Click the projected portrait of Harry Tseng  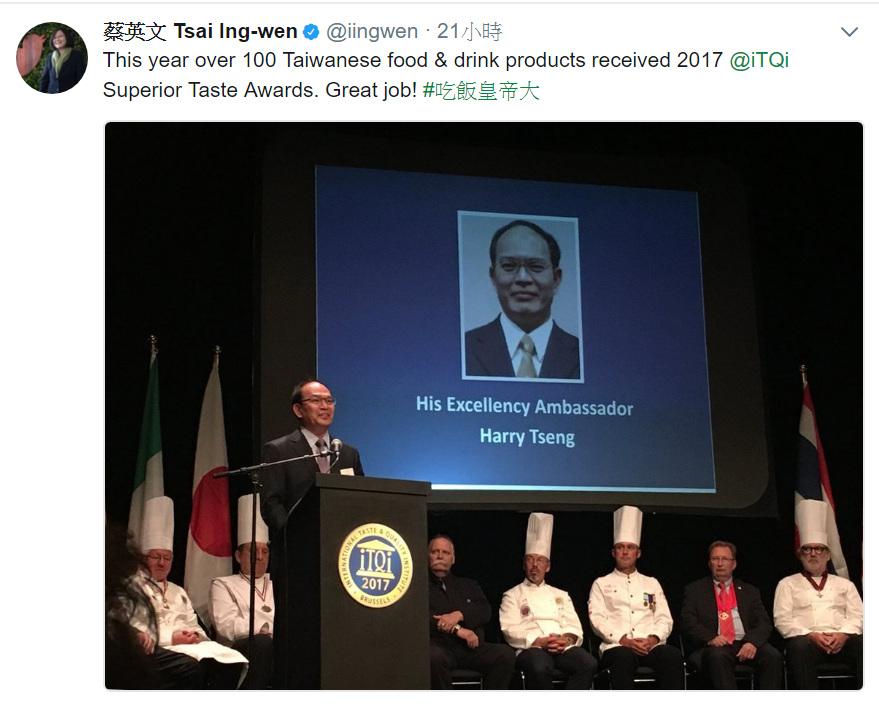521,297
